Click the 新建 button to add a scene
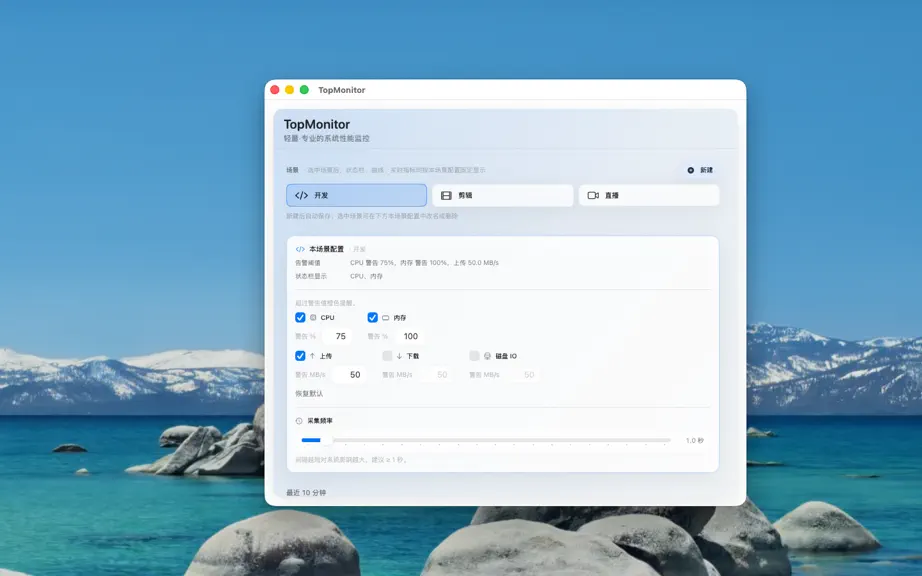Screen dimensions: 922x576 coord(700,170)
